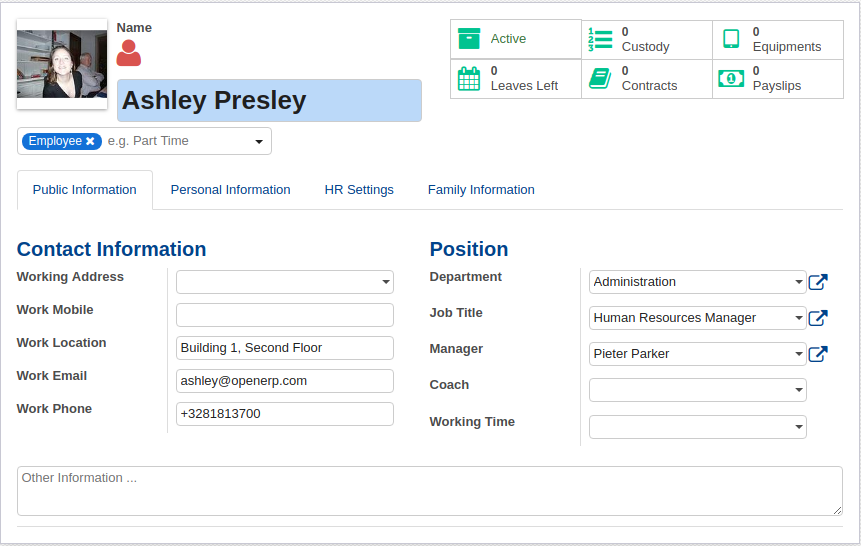Click the Ashley Presley name field
This screenshot has width=861, height=546.
tap(269, 101)
